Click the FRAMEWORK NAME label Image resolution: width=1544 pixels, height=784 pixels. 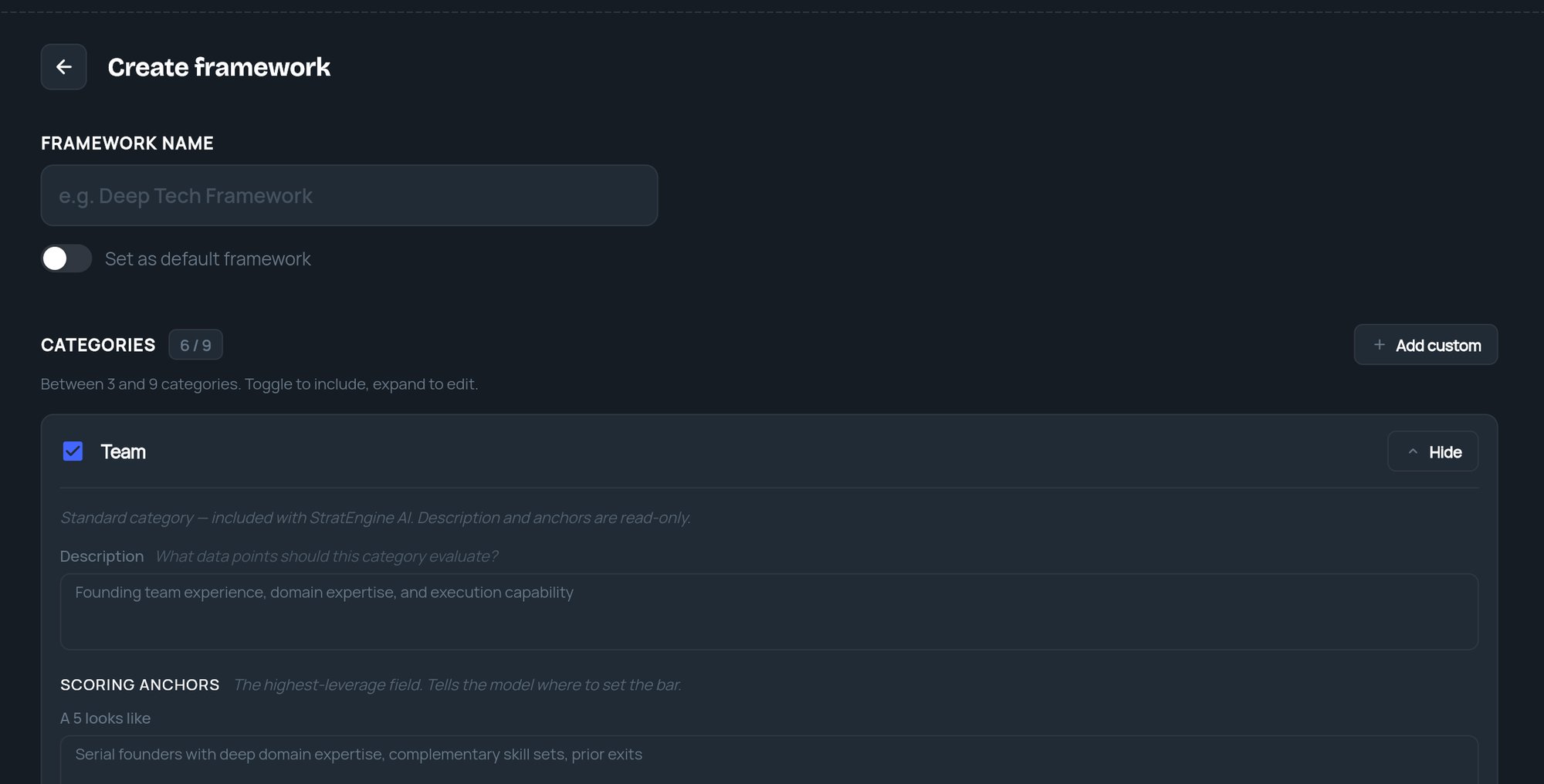click(x=127, y=144)
